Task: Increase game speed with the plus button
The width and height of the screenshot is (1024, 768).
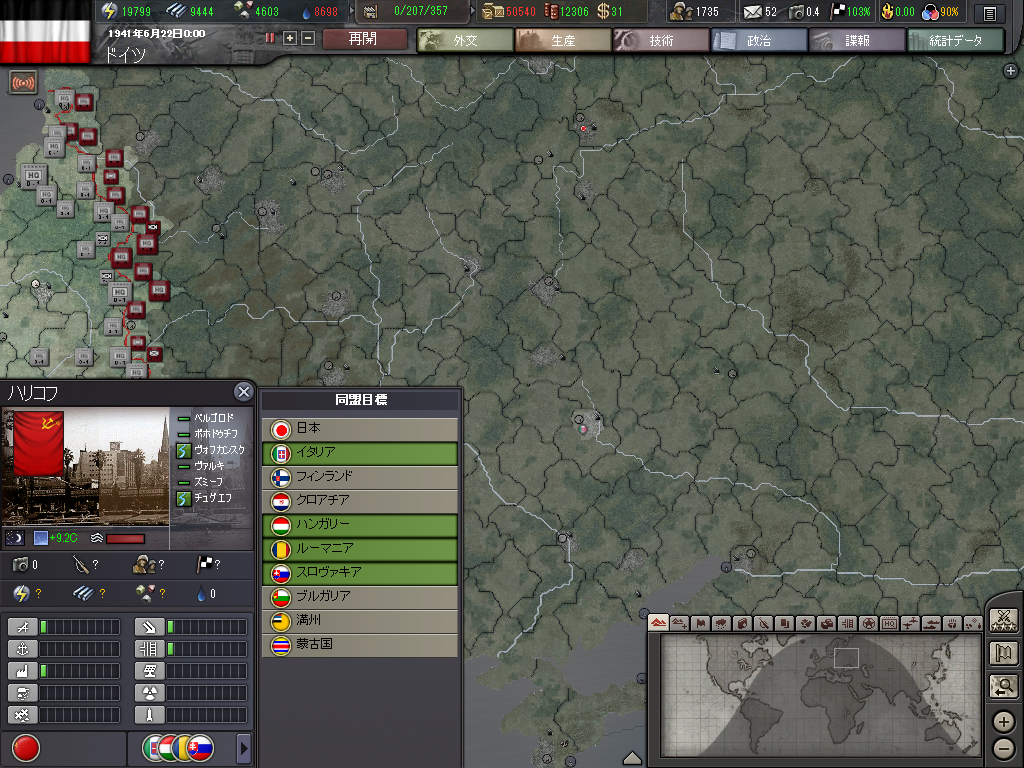Action: 290,38
